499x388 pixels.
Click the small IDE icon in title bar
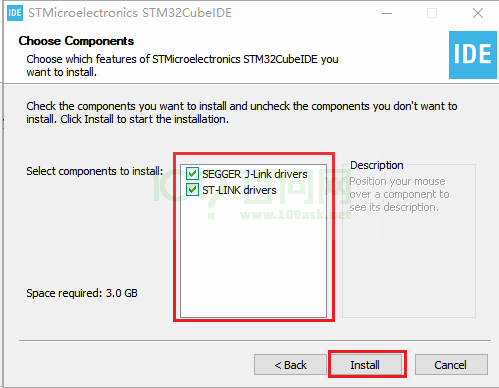coord(15,13)
